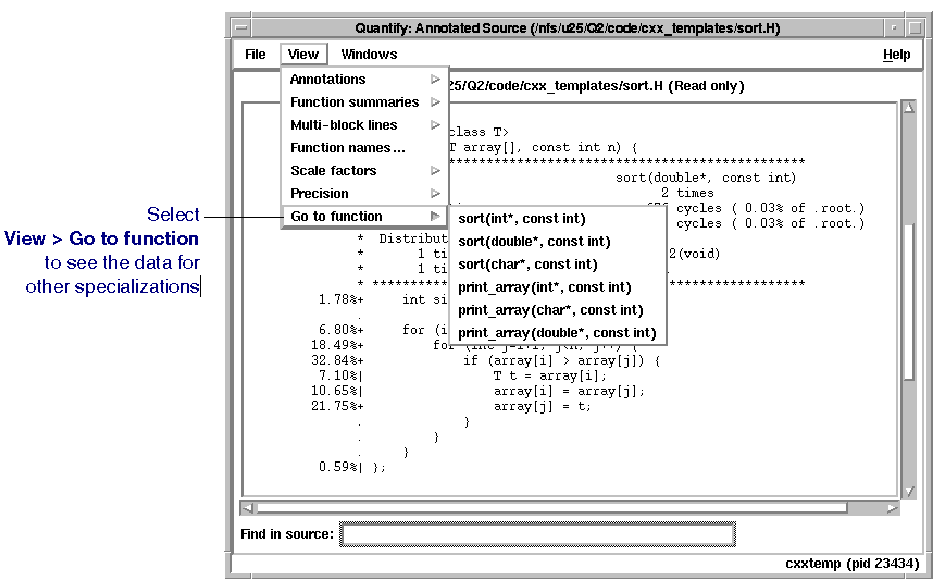Click the horizontal scrollbar right arrow
Viewport: 944px width, 586px height.
pyautogui.click(x=892, y=509)
